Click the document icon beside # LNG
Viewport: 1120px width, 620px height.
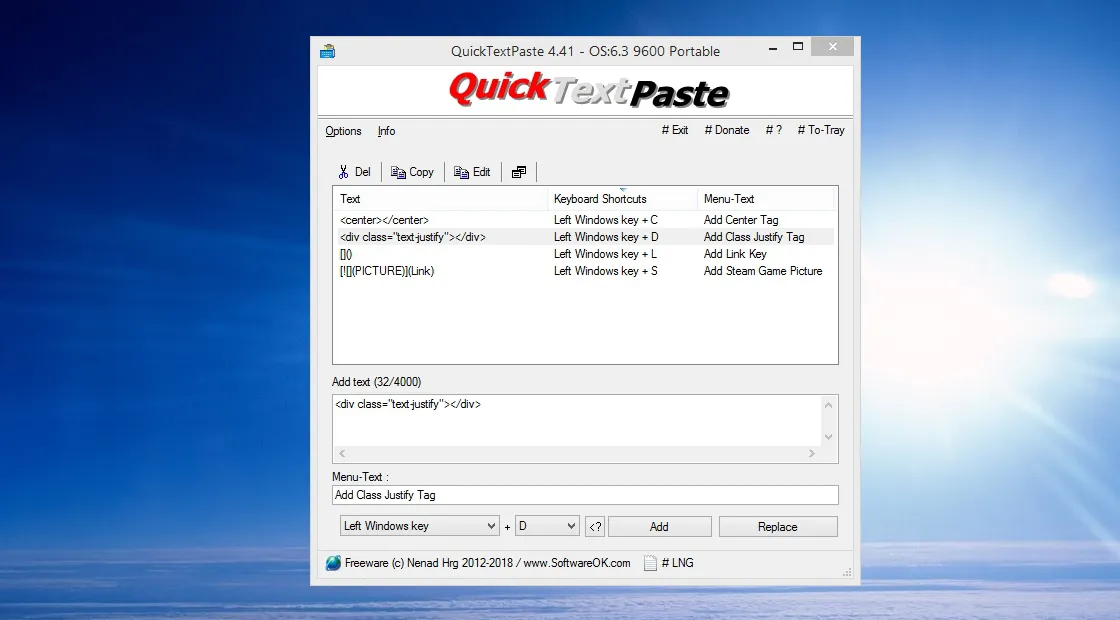(650, 563)
